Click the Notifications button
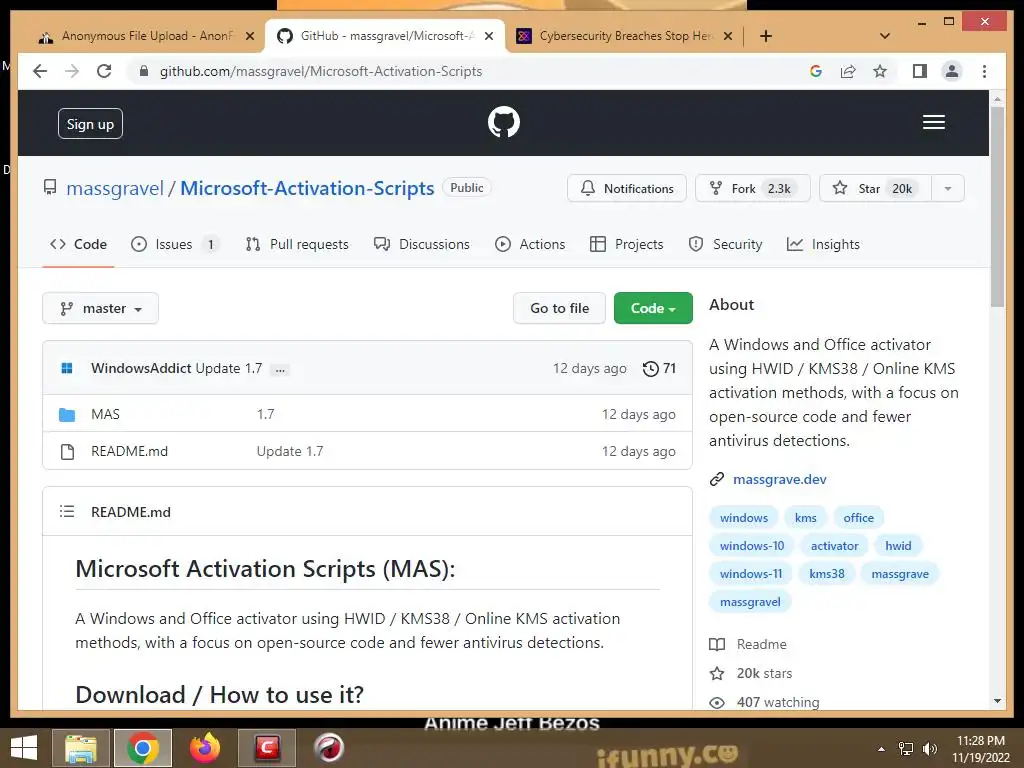The height and width of the screenshot is (768, 1024). pyautogui.click(x=627, y=189)
